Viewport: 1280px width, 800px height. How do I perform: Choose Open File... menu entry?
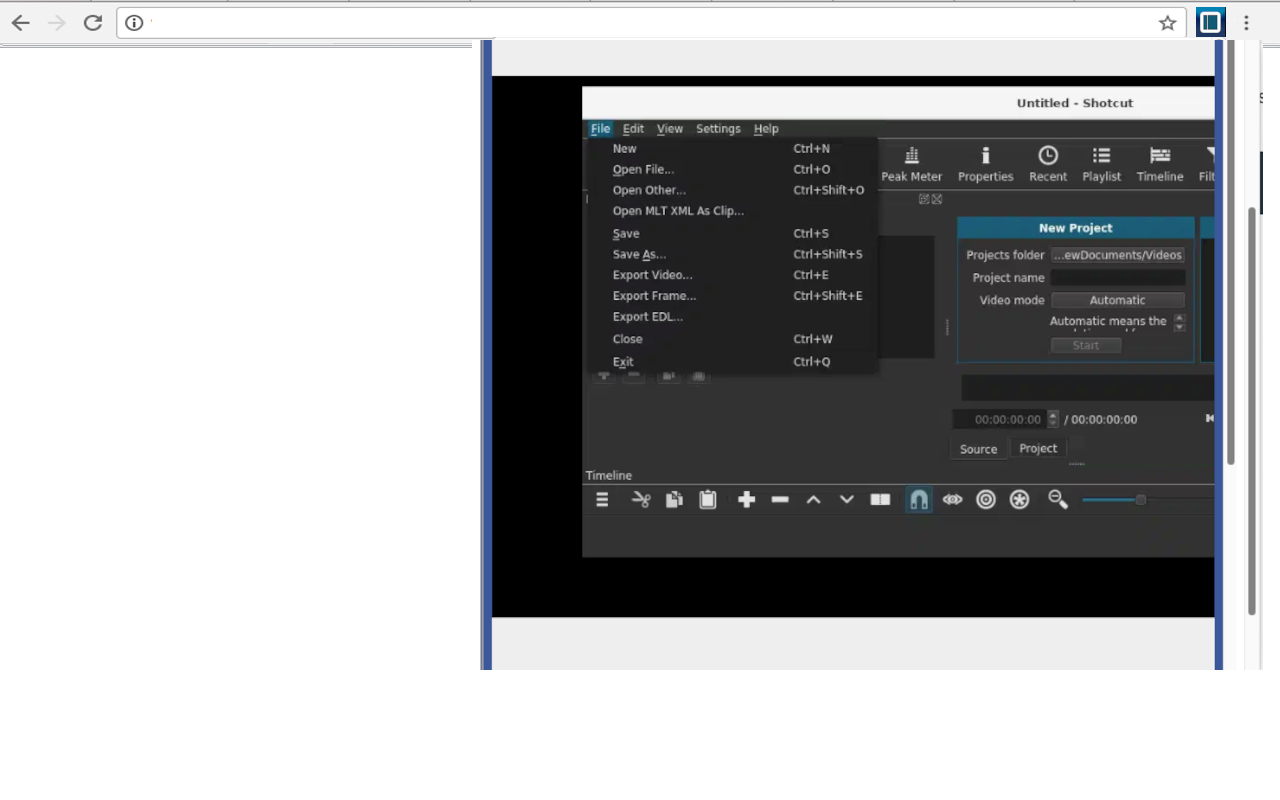click(732, 170)
